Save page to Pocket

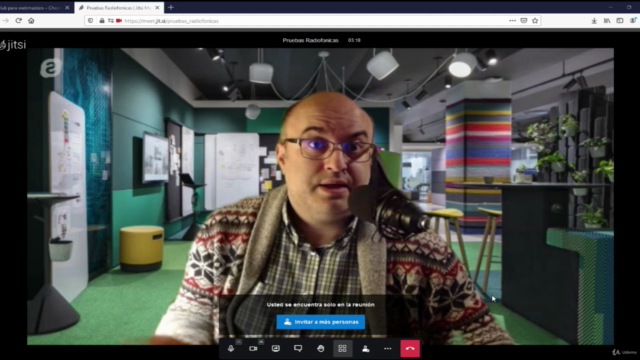(524, 21)
